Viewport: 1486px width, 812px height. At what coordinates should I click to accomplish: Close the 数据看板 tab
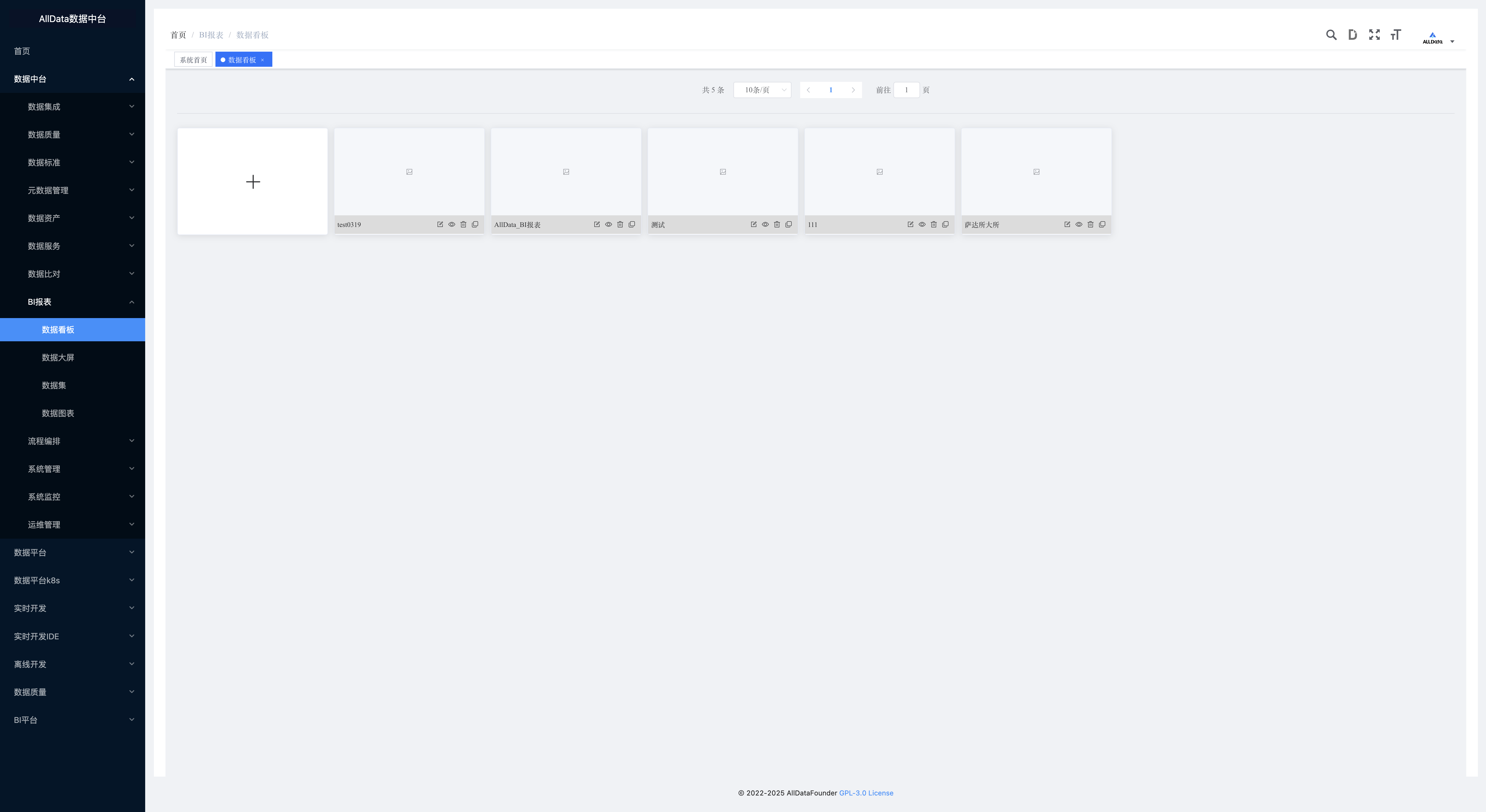click(x=262, y=60)
